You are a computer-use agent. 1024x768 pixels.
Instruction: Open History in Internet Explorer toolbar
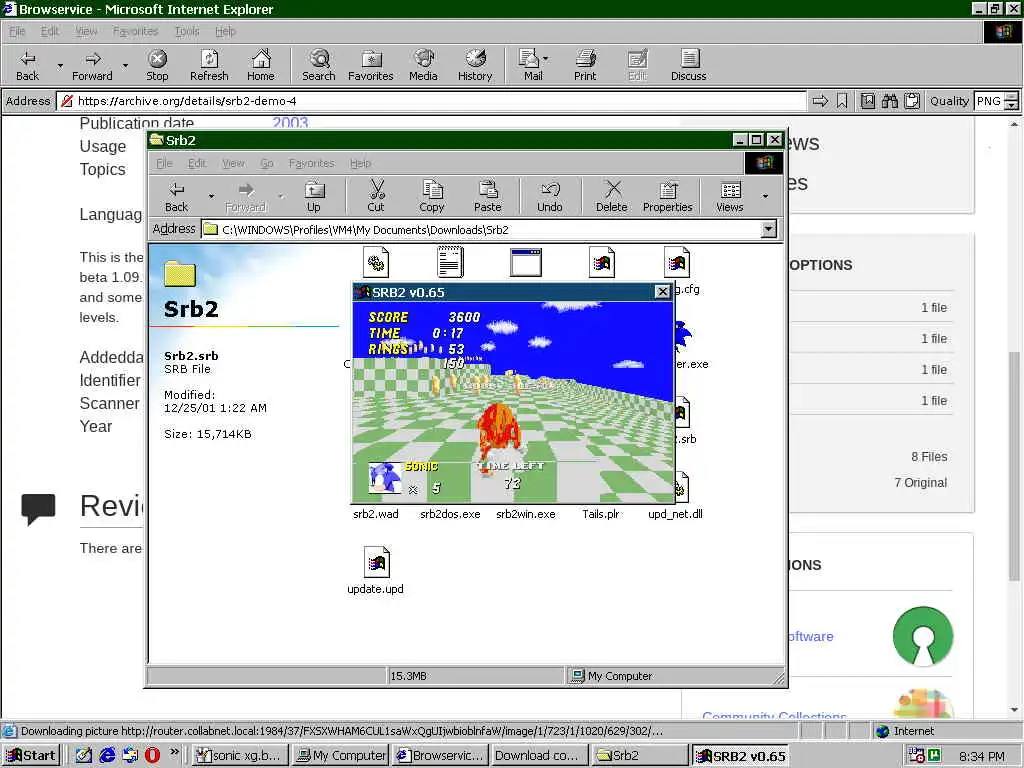pos(475,65)
